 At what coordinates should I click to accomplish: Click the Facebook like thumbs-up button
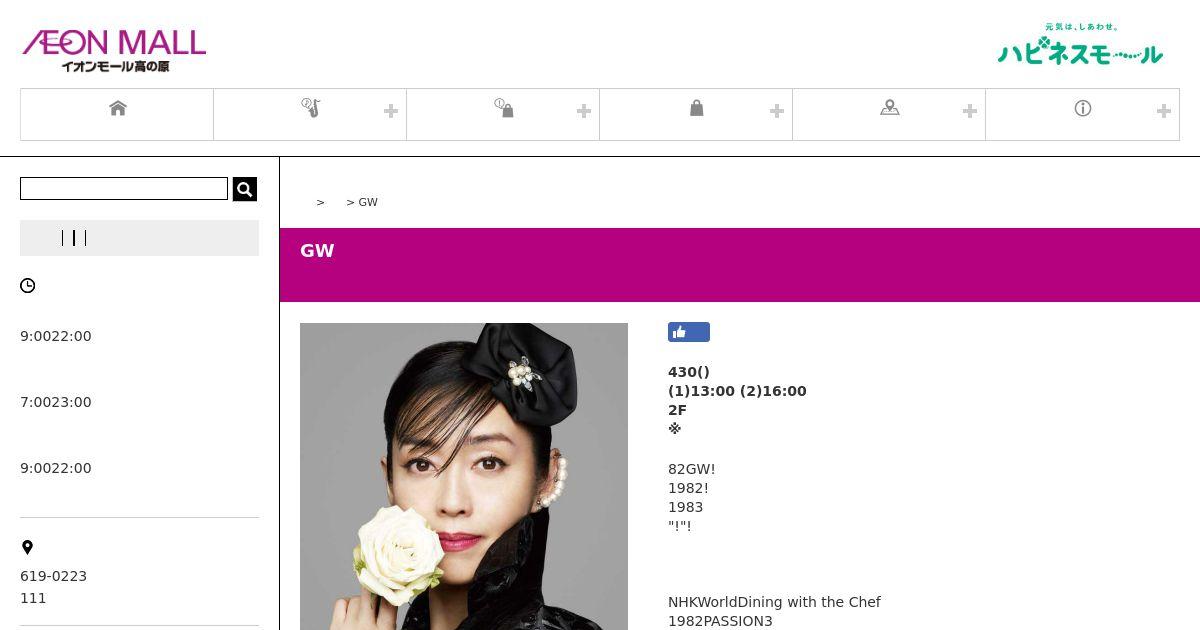point(689,332)
